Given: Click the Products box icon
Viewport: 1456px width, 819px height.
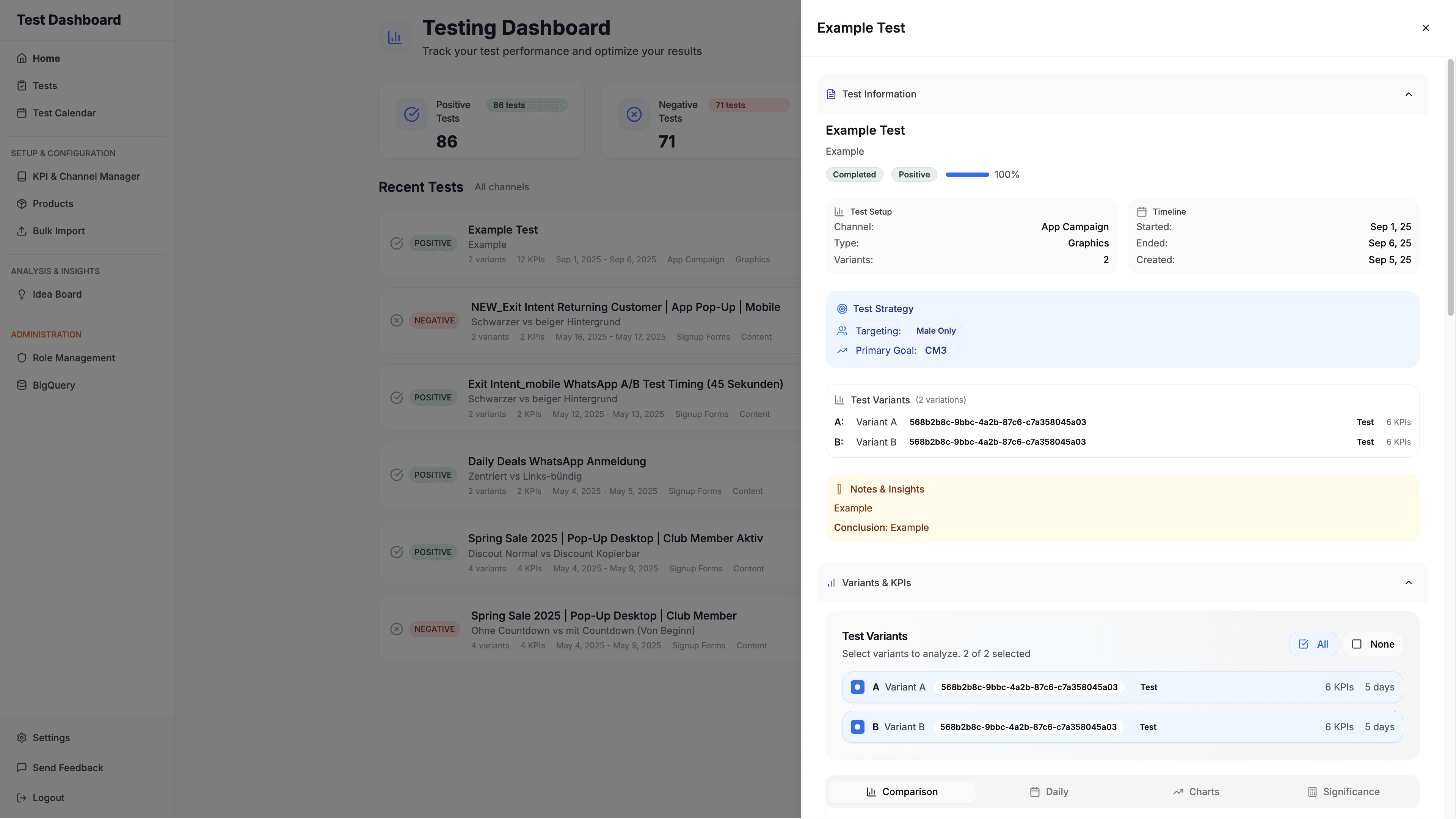Looking at the screenshot, I should click(22, 204).
